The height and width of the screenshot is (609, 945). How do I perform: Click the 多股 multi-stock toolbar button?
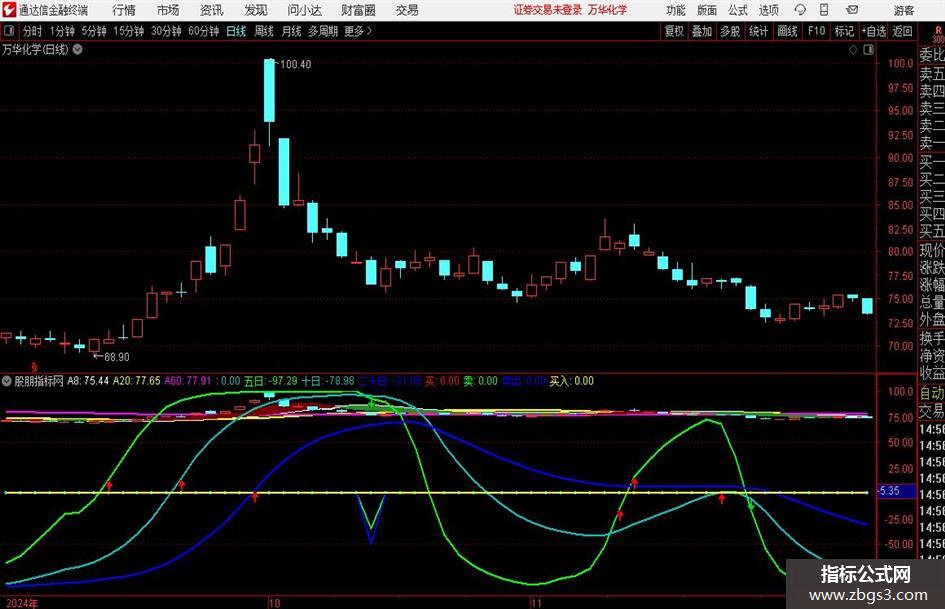pyautogui.click(x=730, y=31)
